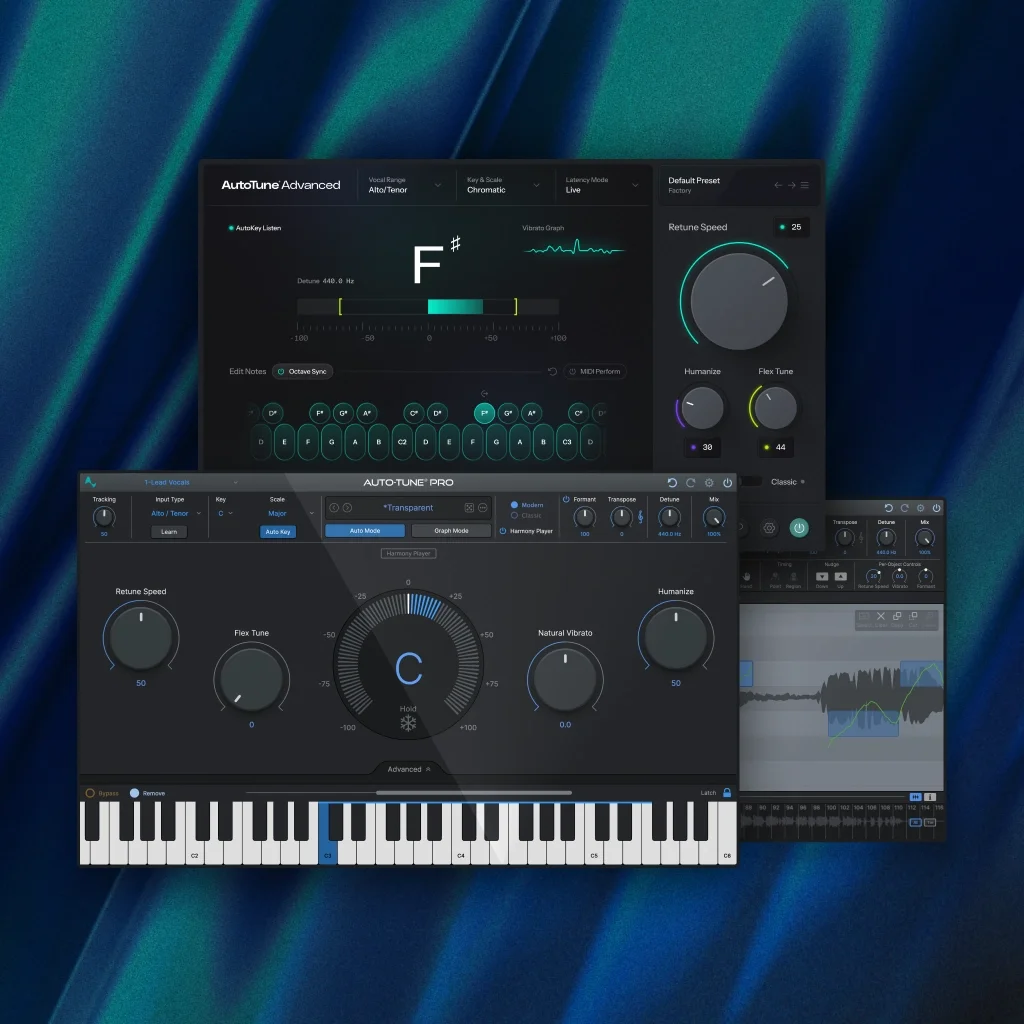1024x1024 pixels.
Task: Reset edited notes with the undo arrow icon
Action: (x=552, y=372)
